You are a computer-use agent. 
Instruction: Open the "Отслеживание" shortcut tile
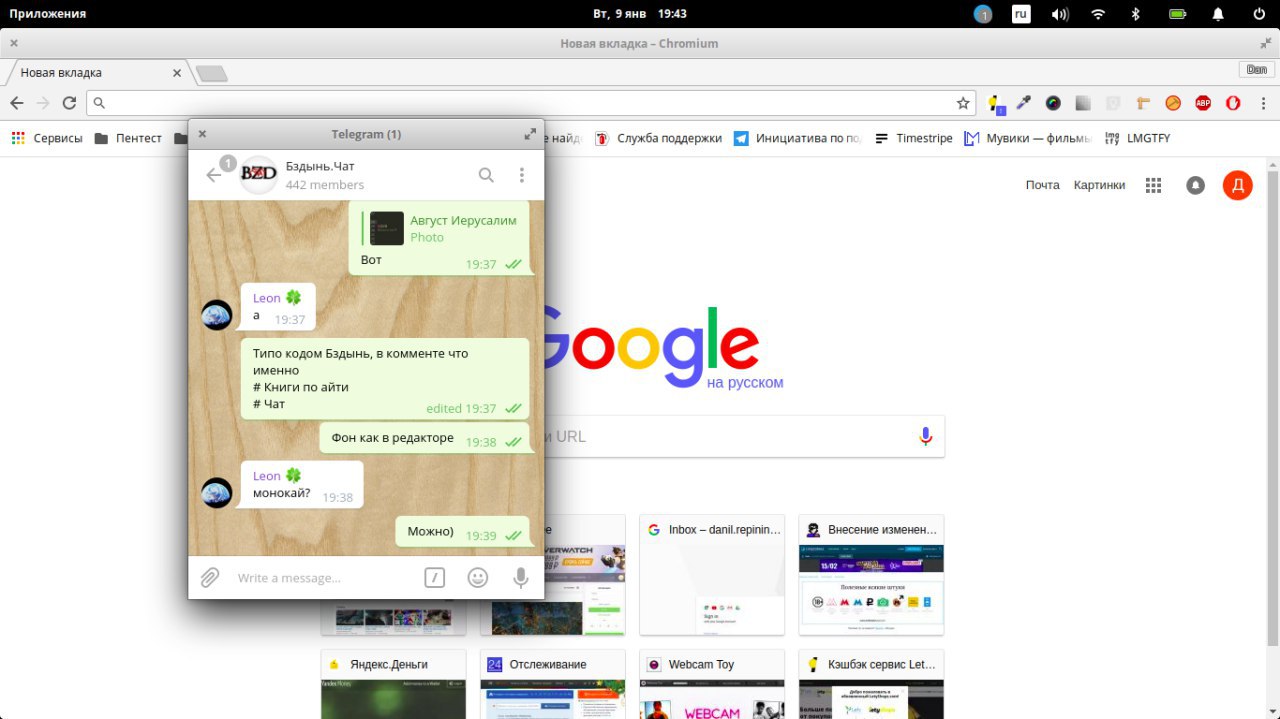552,684
